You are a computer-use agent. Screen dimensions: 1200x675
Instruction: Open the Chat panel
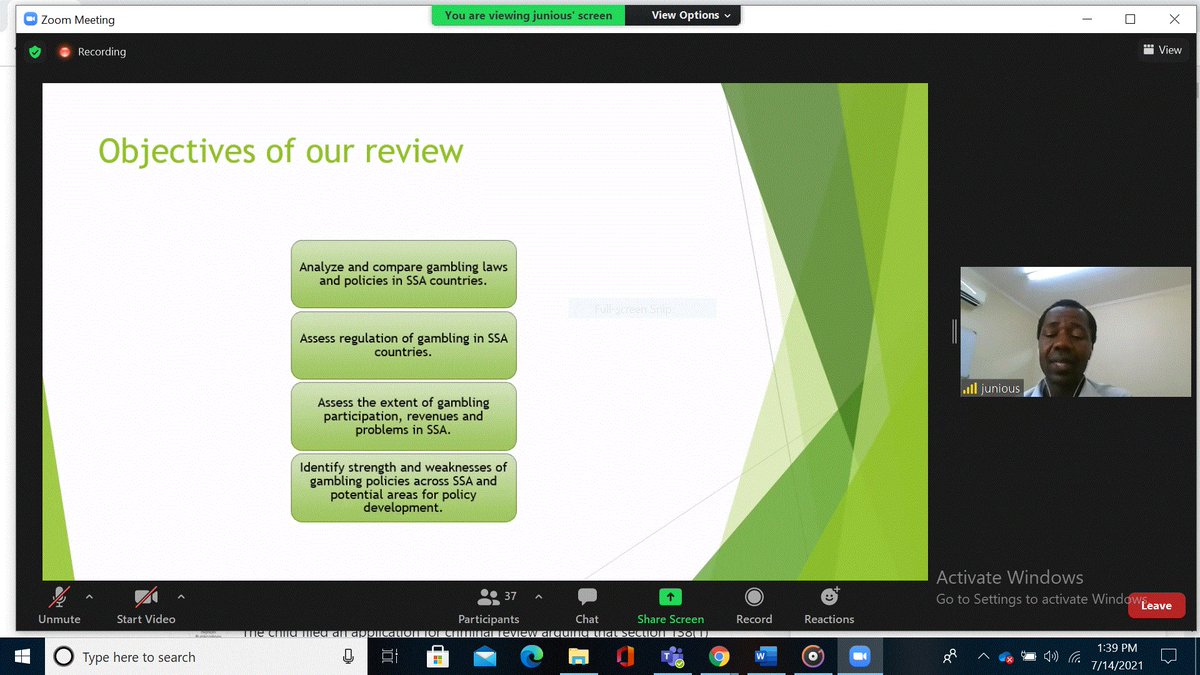tap(587, 605)
